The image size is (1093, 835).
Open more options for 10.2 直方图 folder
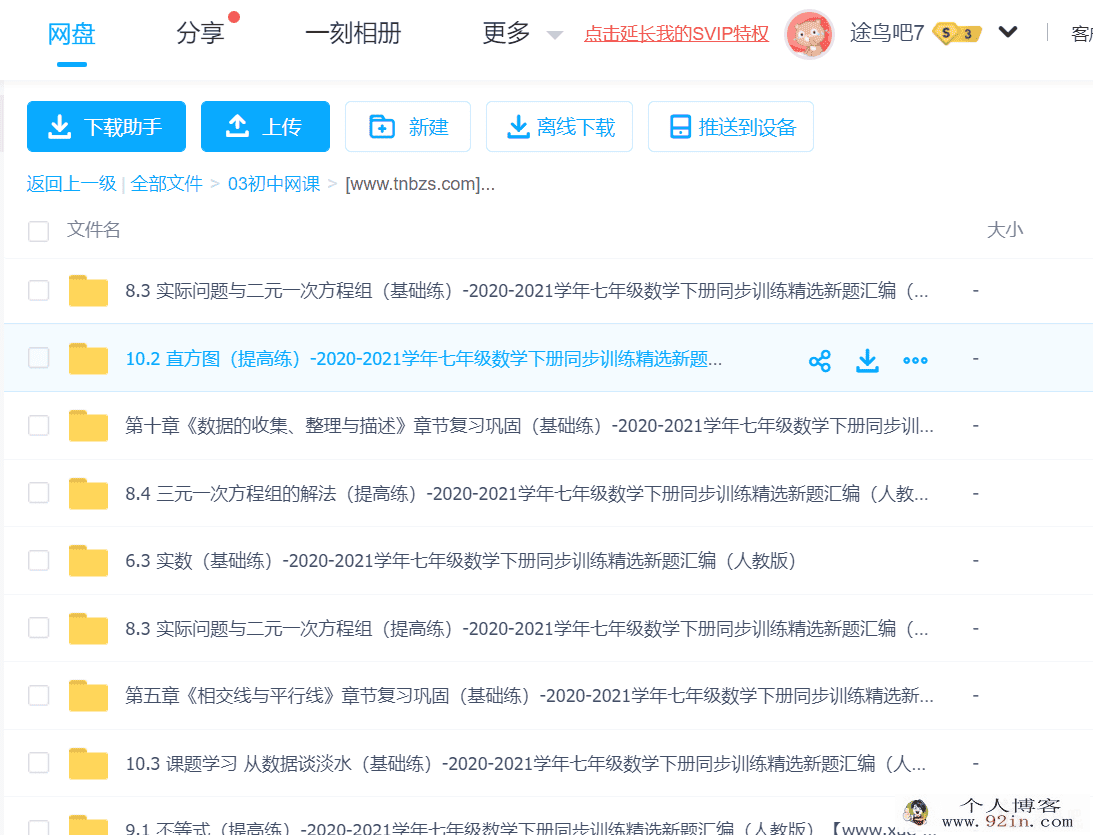tap(915, 360)
